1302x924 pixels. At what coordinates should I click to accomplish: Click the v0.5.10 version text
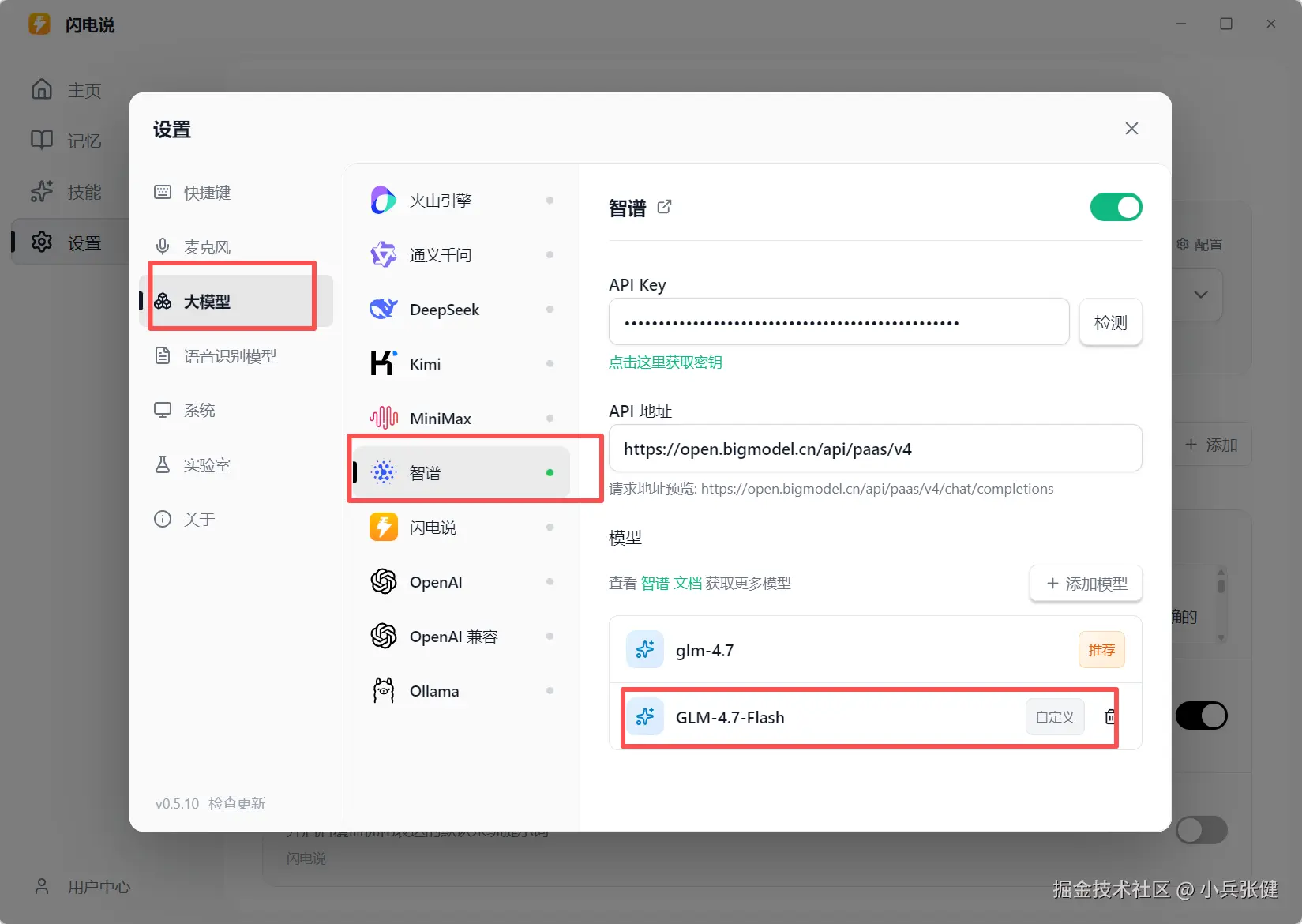[177, 804]
